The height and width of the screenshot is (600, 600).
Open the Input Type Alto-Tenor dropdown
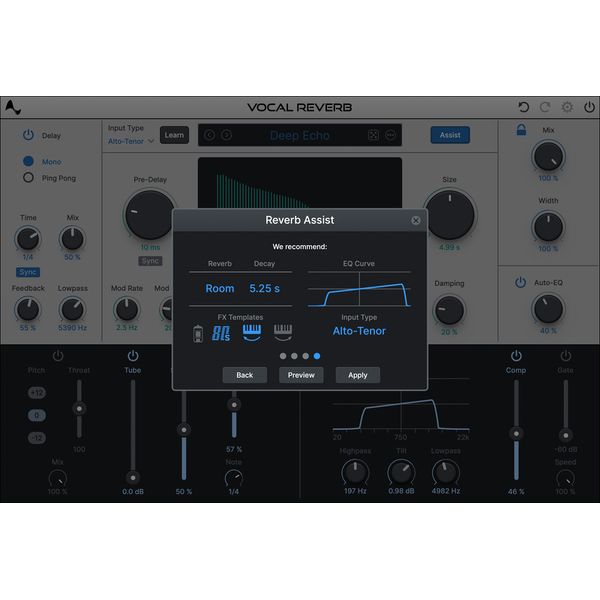(x=130, y=141)
